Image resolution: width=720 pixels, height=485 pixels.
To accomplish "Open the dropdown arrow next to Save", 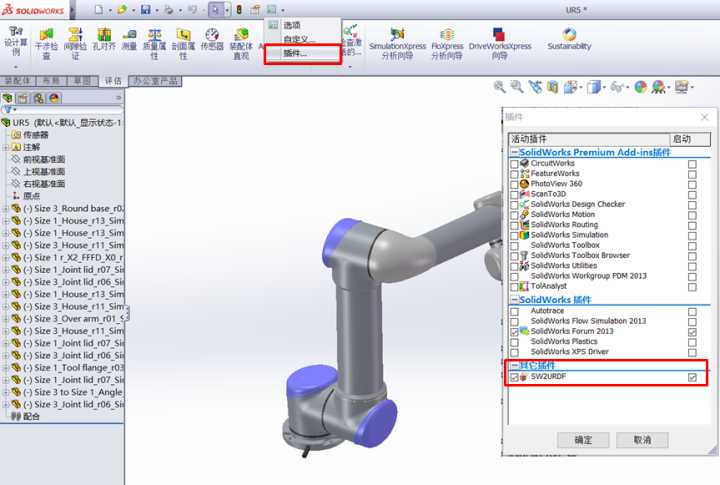I will pyautogui.click(x=156, y=10).
